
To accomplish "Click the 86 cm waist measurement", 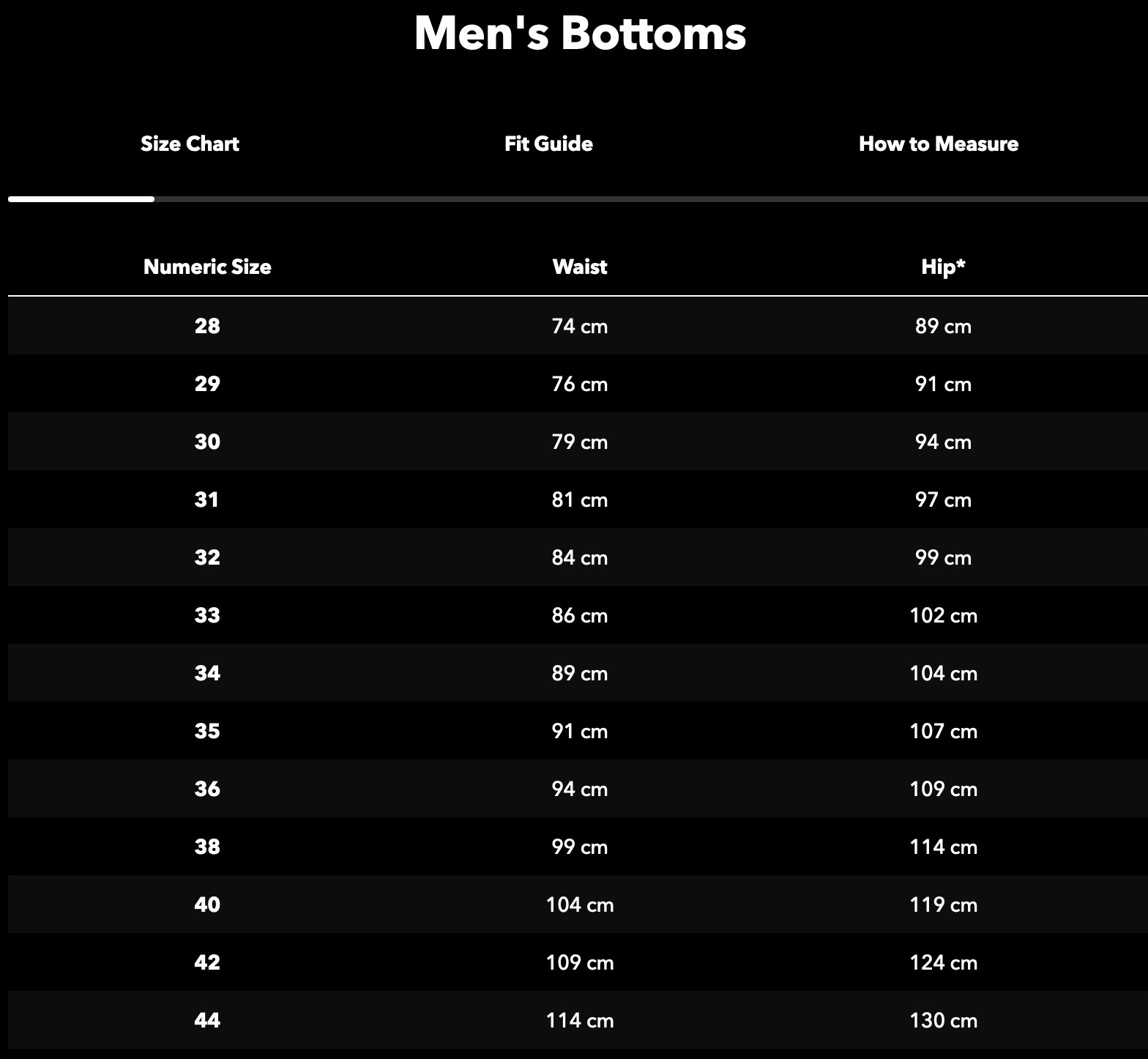I will point(580,615).
